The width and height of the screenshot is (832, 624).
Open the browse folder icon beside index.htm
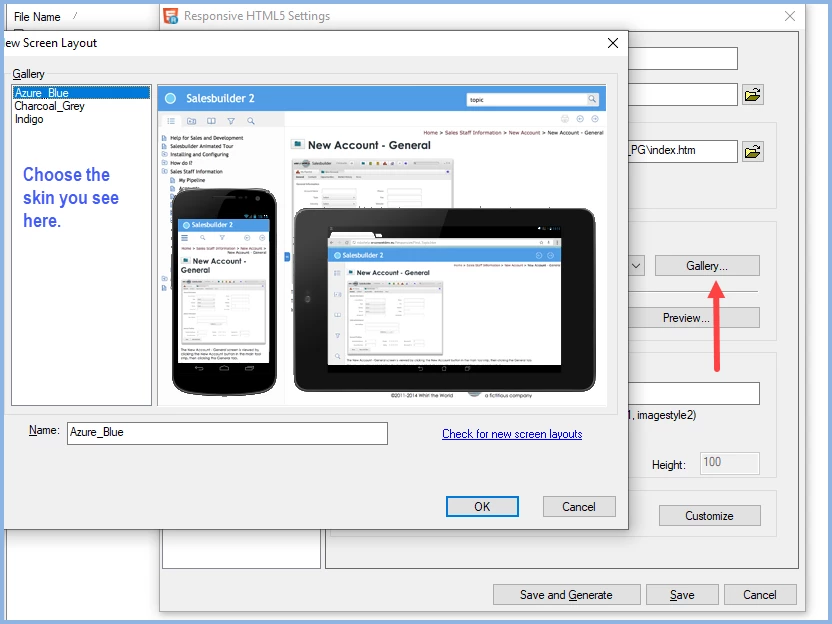coord(752,152)
